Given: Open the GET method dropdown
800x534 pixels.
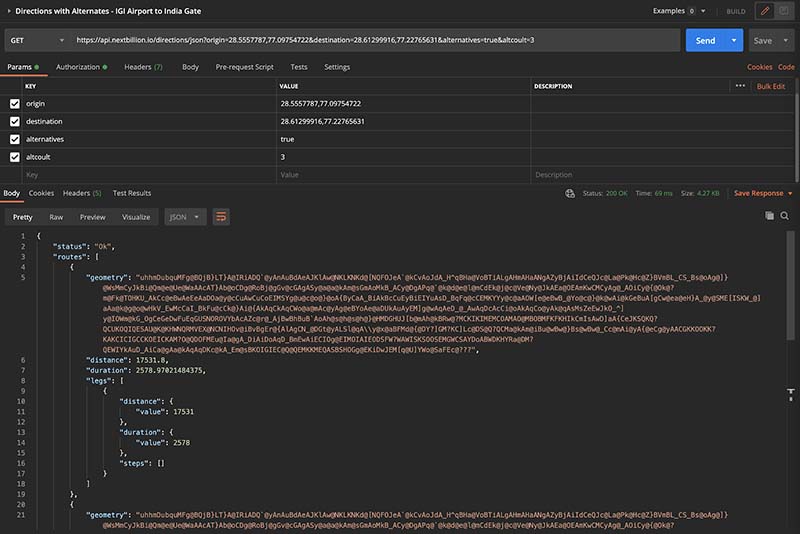Looking at the screenshot, I should coord(37,40).
